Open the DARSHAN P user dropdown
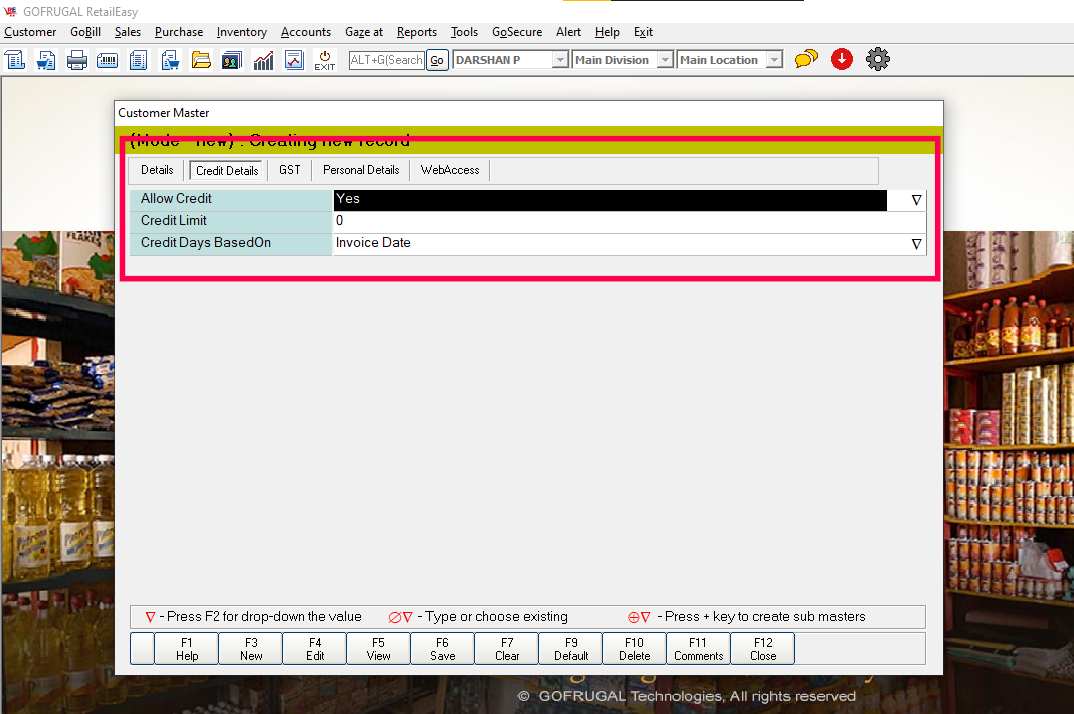This screenshot has width=1074, height=714. click(560, 60)
